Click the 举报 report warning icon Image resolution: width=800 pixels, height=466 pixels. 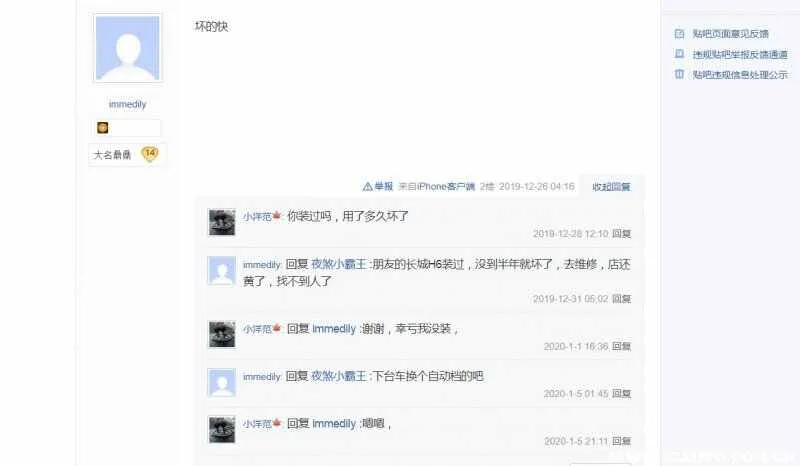(367, 187)
